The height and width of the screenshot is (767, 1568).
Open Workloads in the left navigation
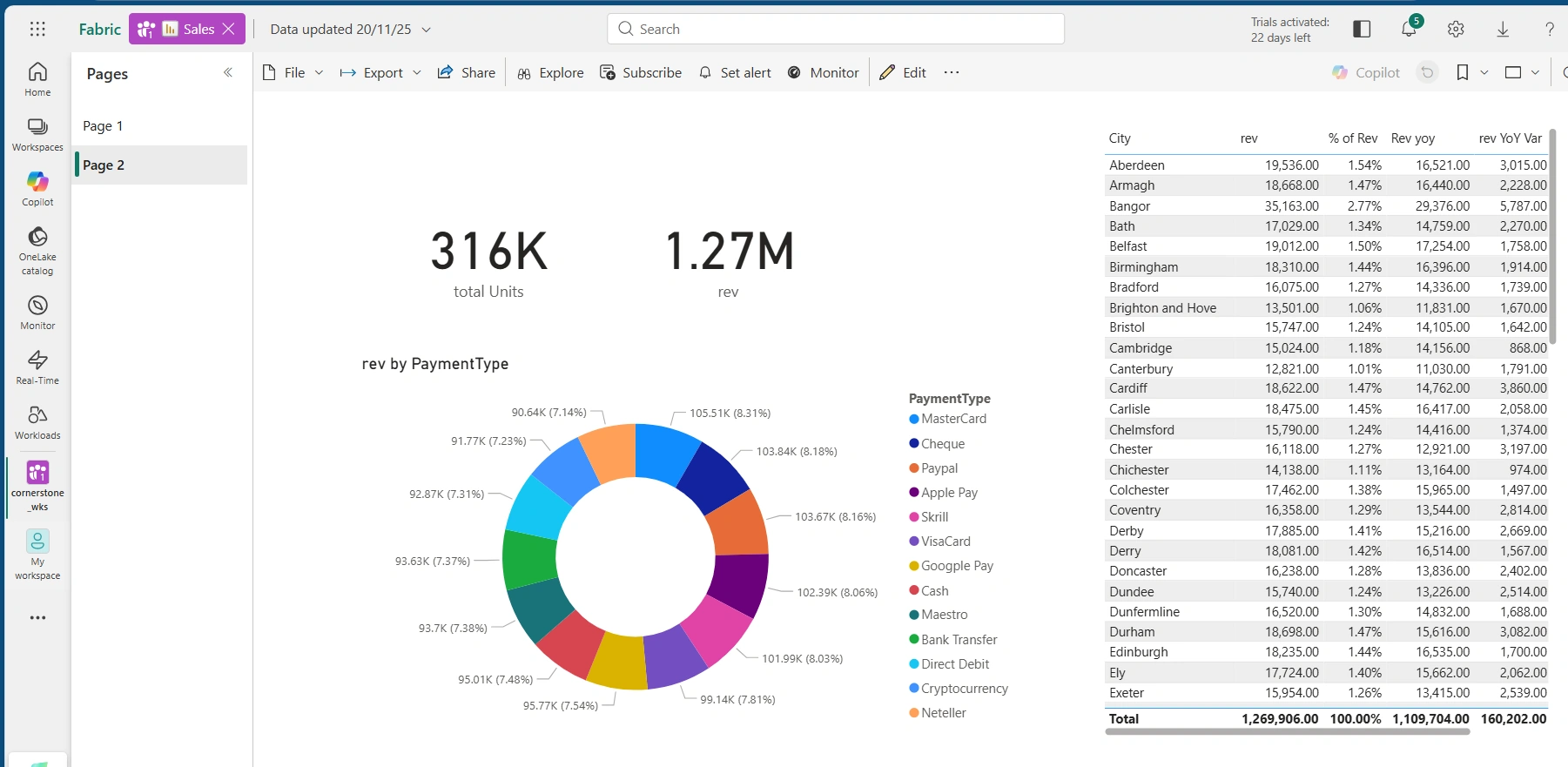[37, 422]
